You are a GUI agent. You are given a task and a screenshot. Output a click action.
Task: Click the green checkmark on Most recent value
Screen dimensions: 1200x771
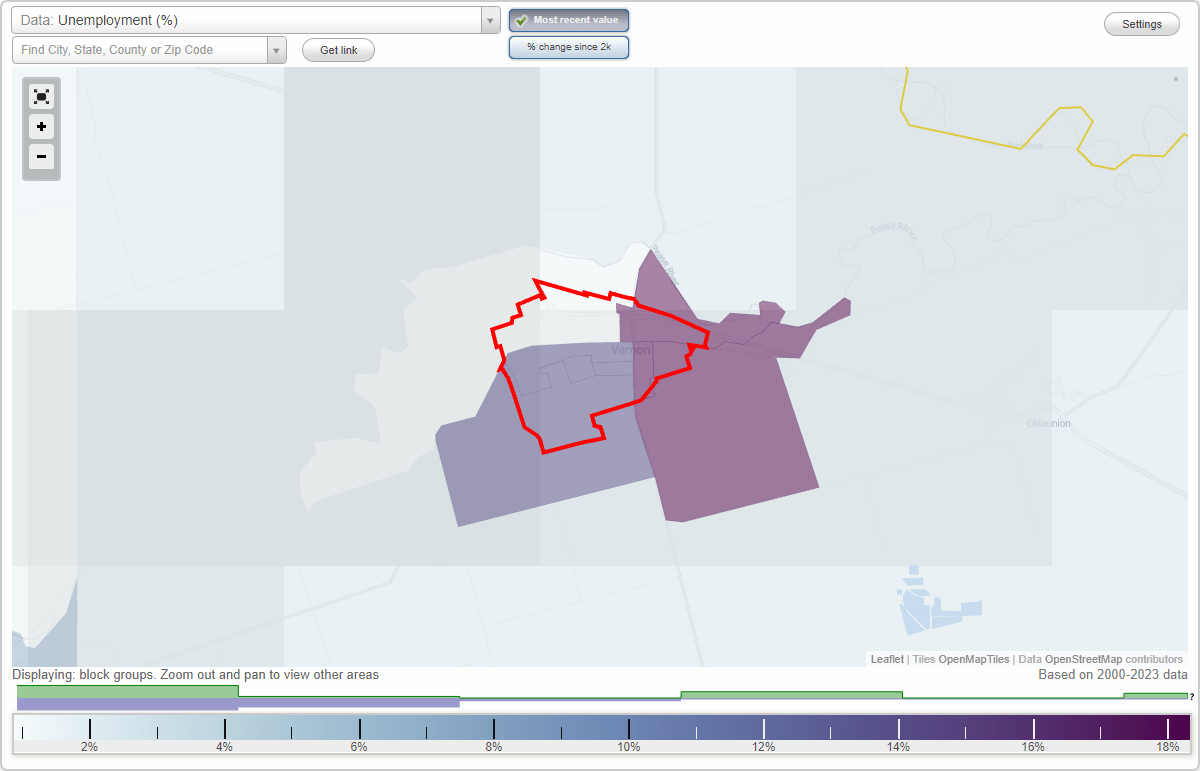521,19
